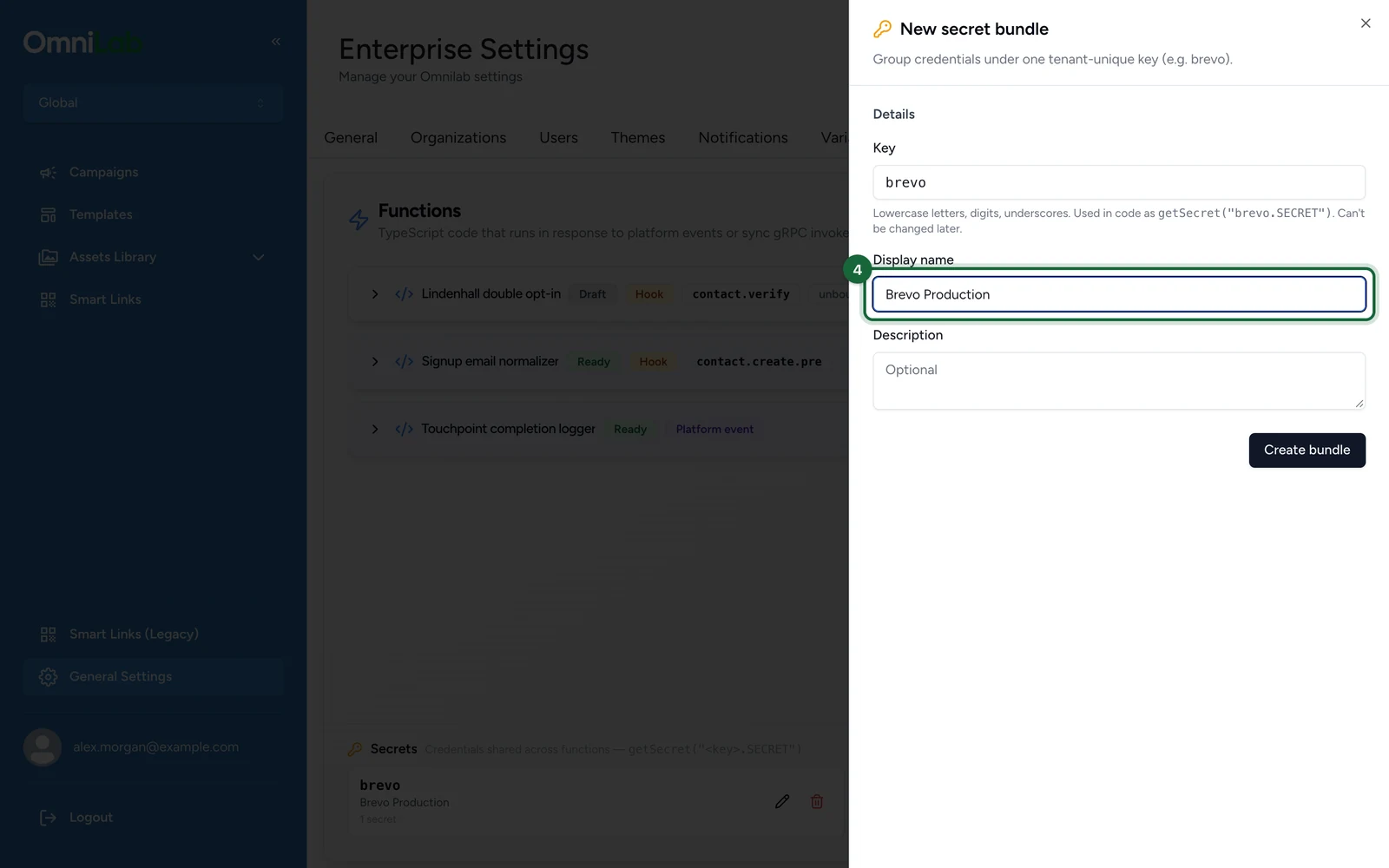Click the Draft status badge
The image size is (1389, 868).
[593, 294]
